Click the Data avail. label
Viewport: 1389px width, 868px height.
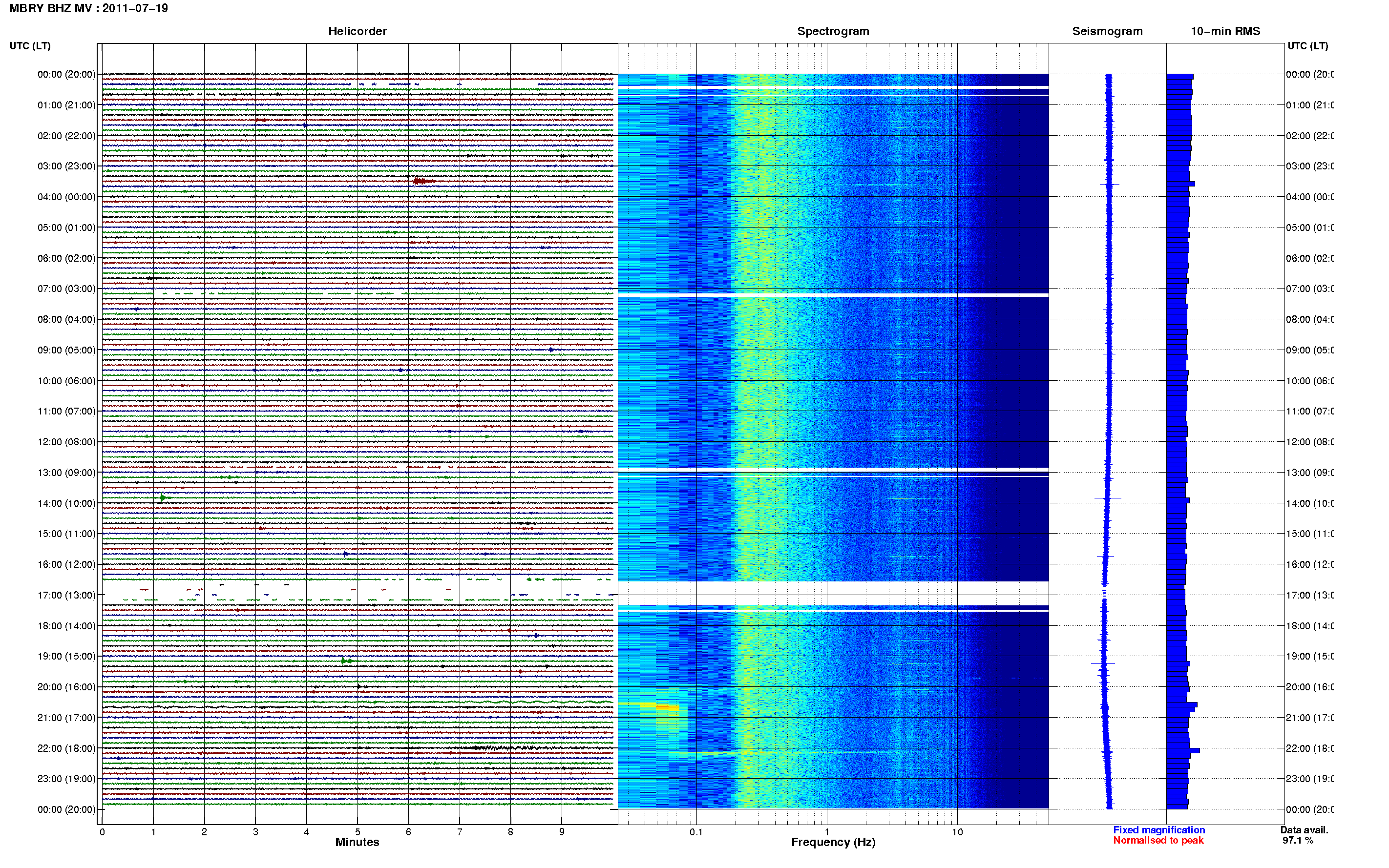pyautogui.click(x=1304, y=830)
